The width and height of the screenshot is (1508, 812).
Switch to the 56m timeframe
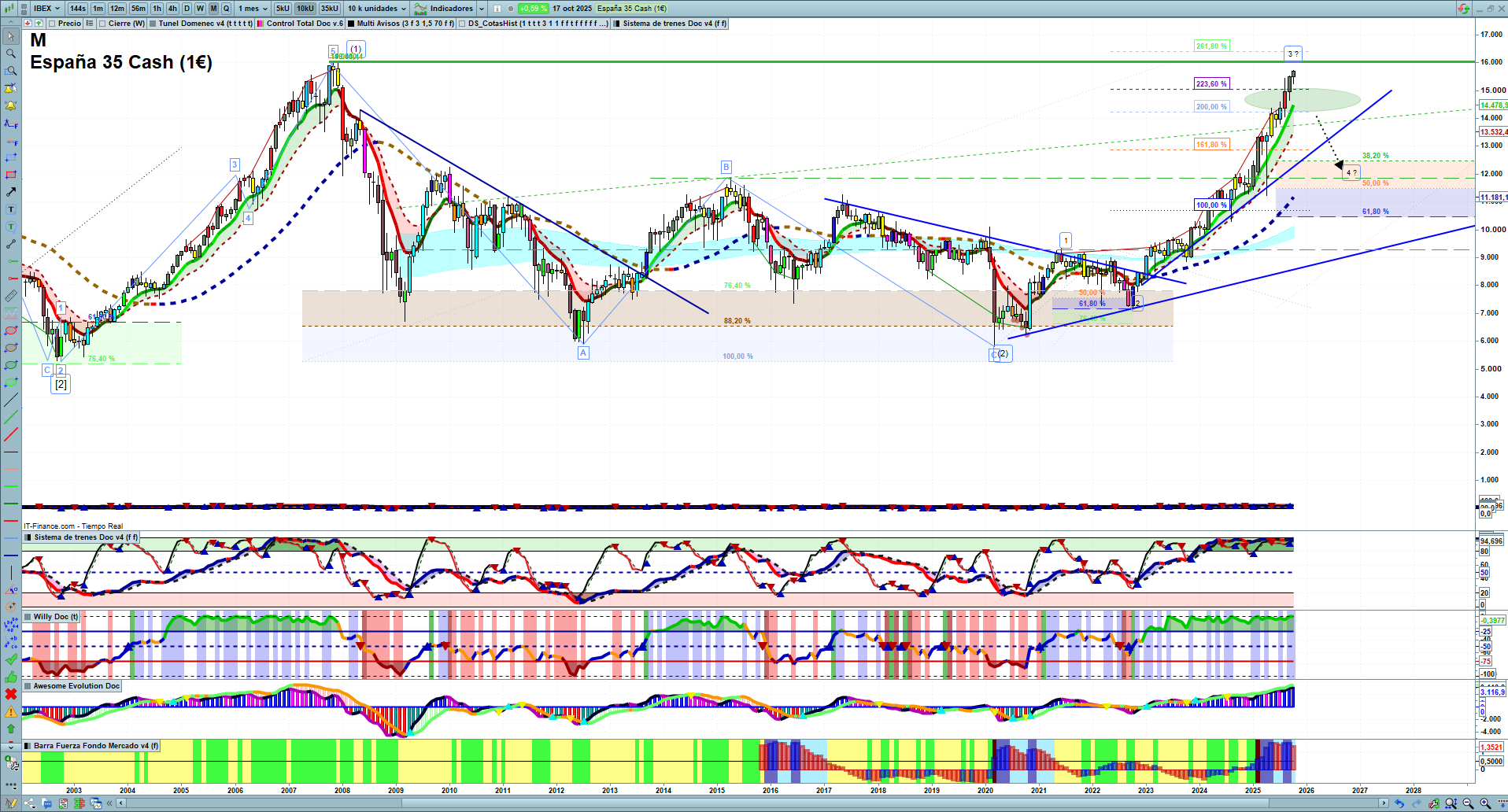[x=139, y=9]
